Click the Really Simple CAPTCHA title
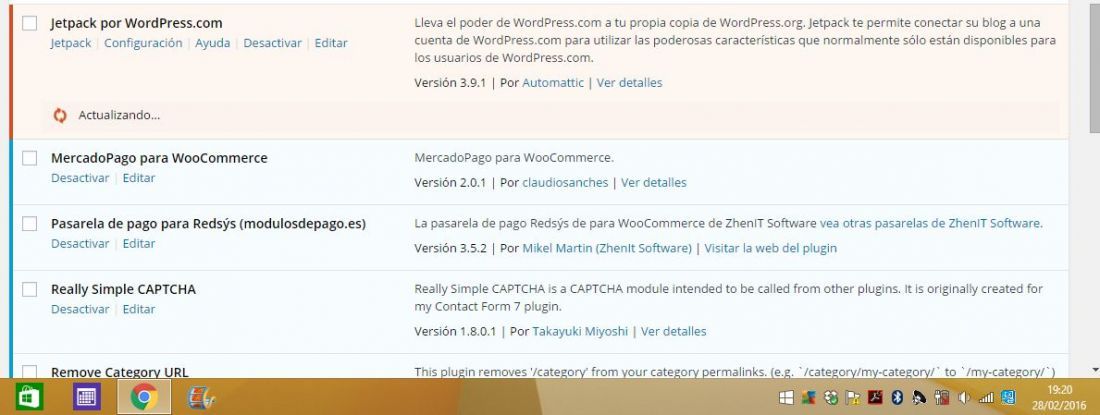 pyautogui.click(x=123, y=290)
